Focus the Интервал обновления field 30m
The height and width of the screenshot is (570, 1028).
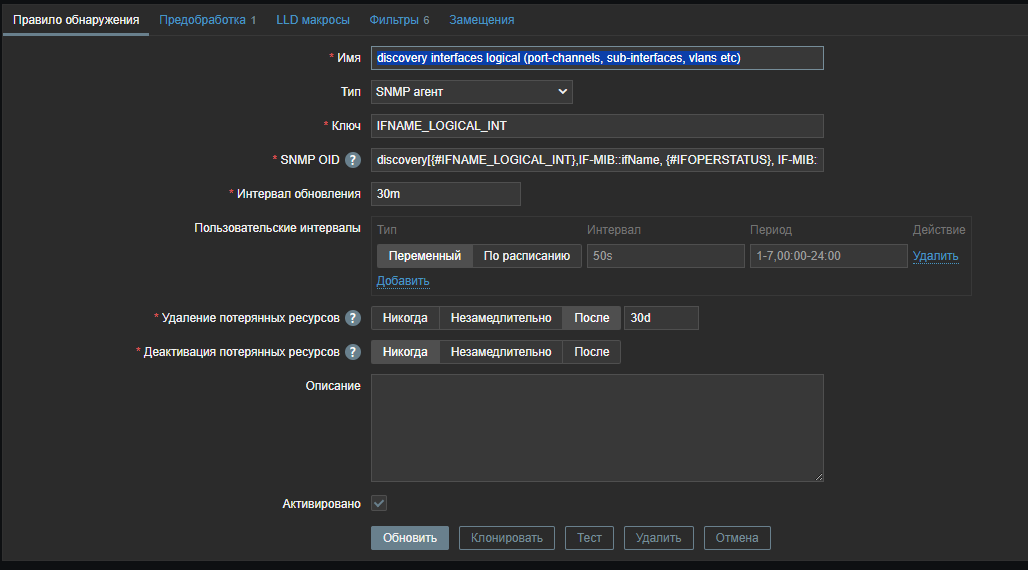coord(446,194)
